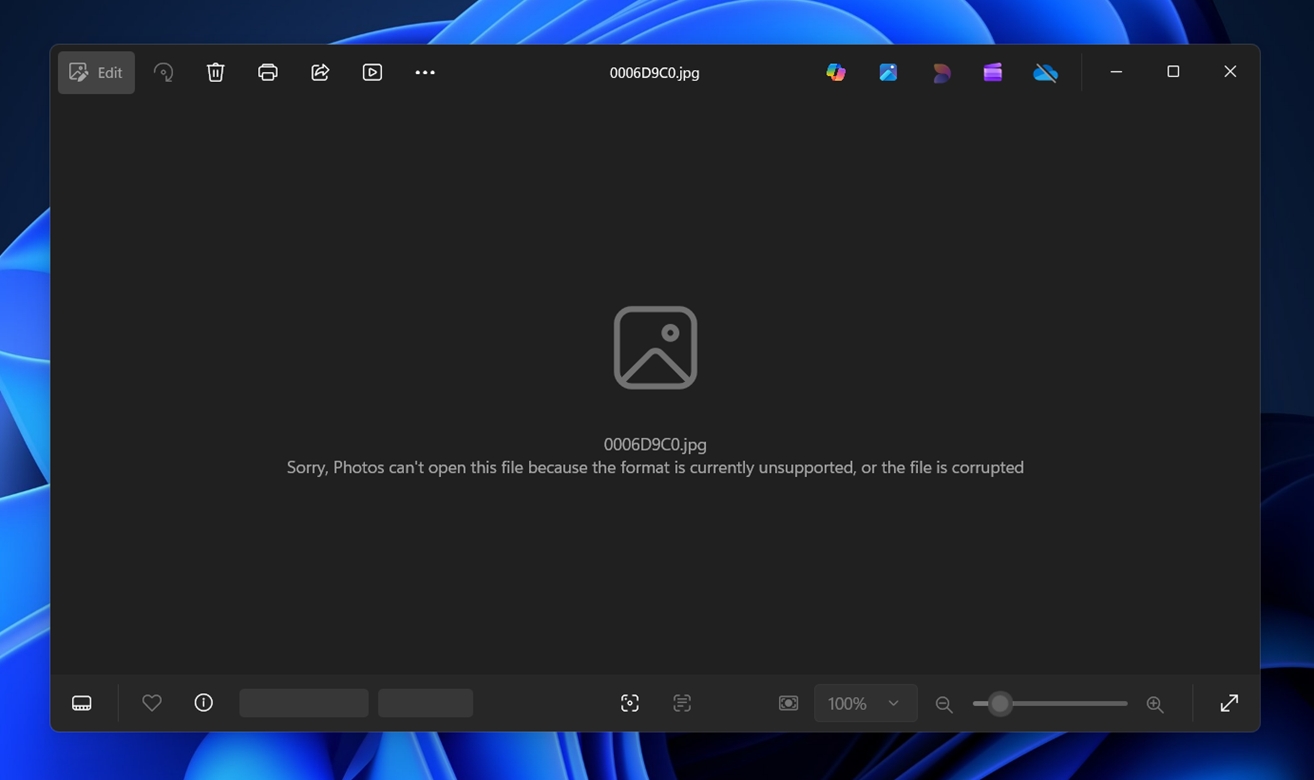Mark image as favorite with heart

(152, 704)
